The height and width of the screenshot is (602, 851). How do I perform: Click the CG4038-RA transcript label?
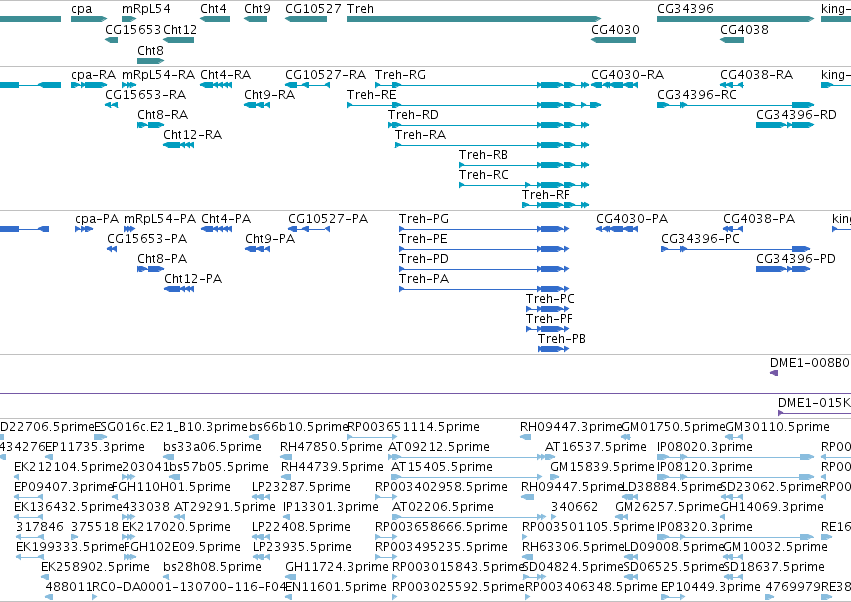(757, 74)
